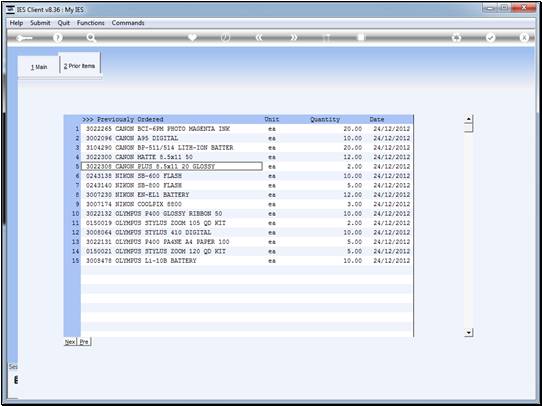
Task: Click the clock-like toolbar icon beside heart
Action: pos(225,38)
